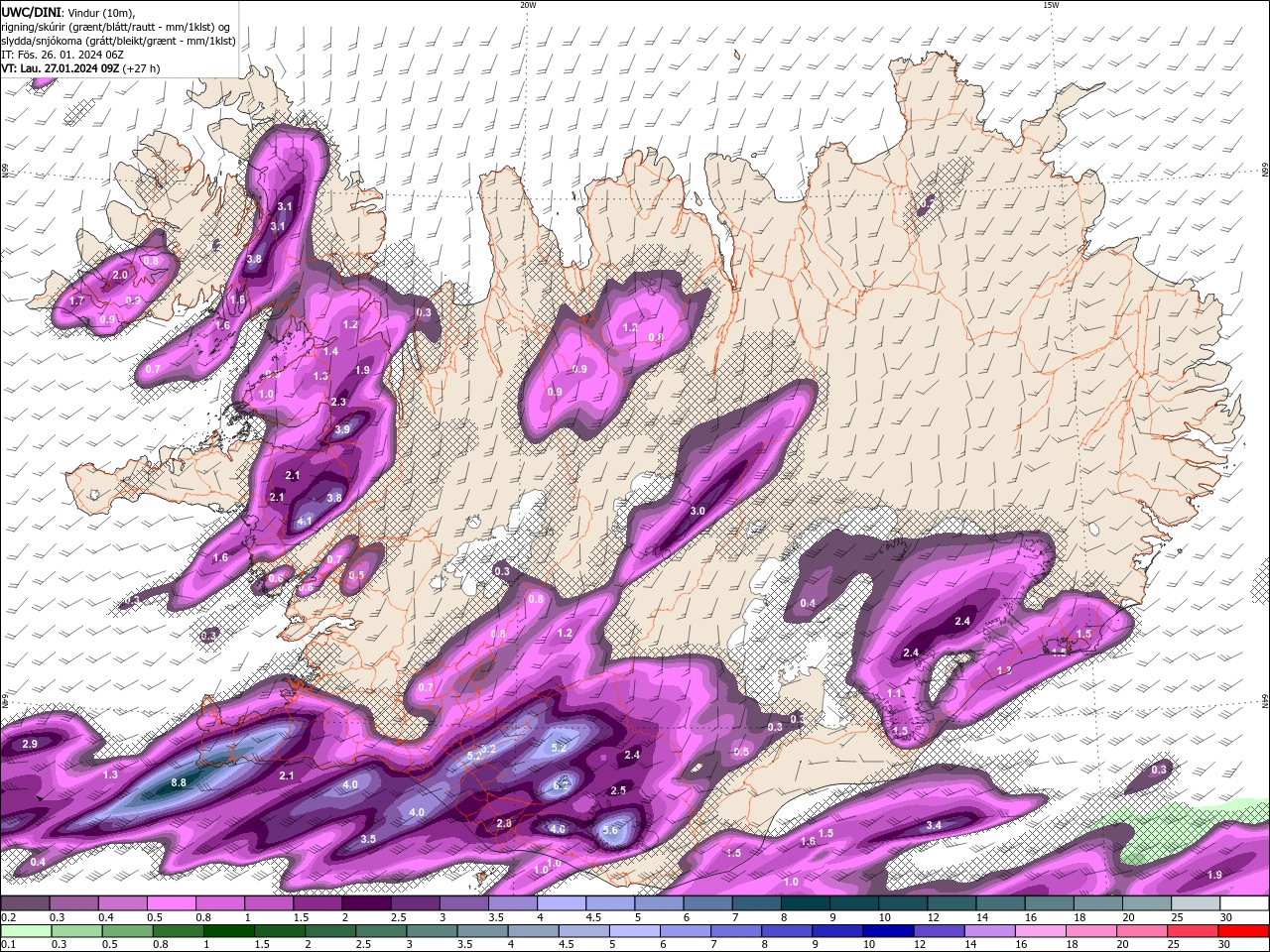Image resolution: width=1270 pixels, height=952 pixels.
Task: Click the 1.7 precipitation value label
Action: 76,300
